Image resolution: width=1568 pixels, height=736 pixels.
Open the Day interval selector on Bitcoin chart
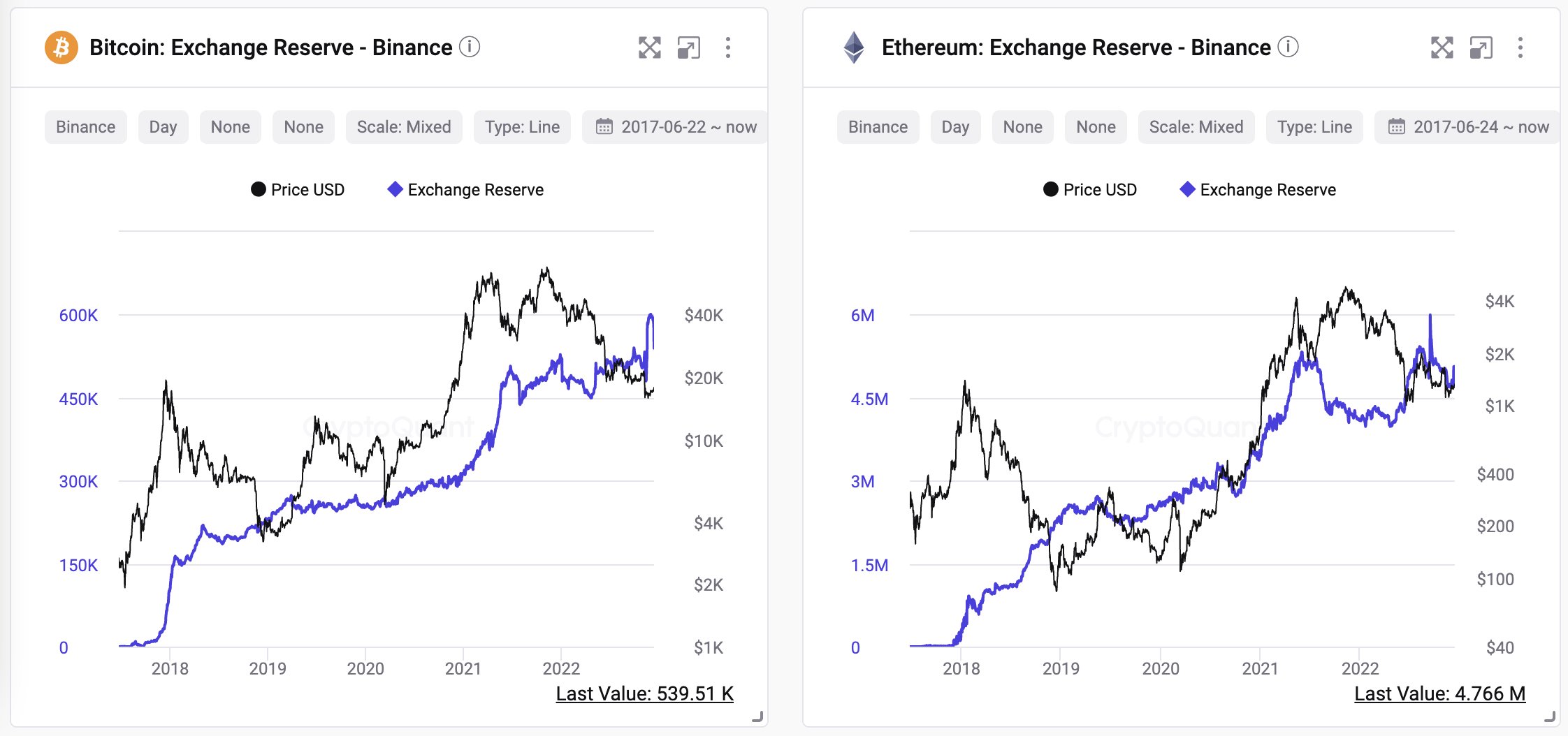(x=163, y=127)
